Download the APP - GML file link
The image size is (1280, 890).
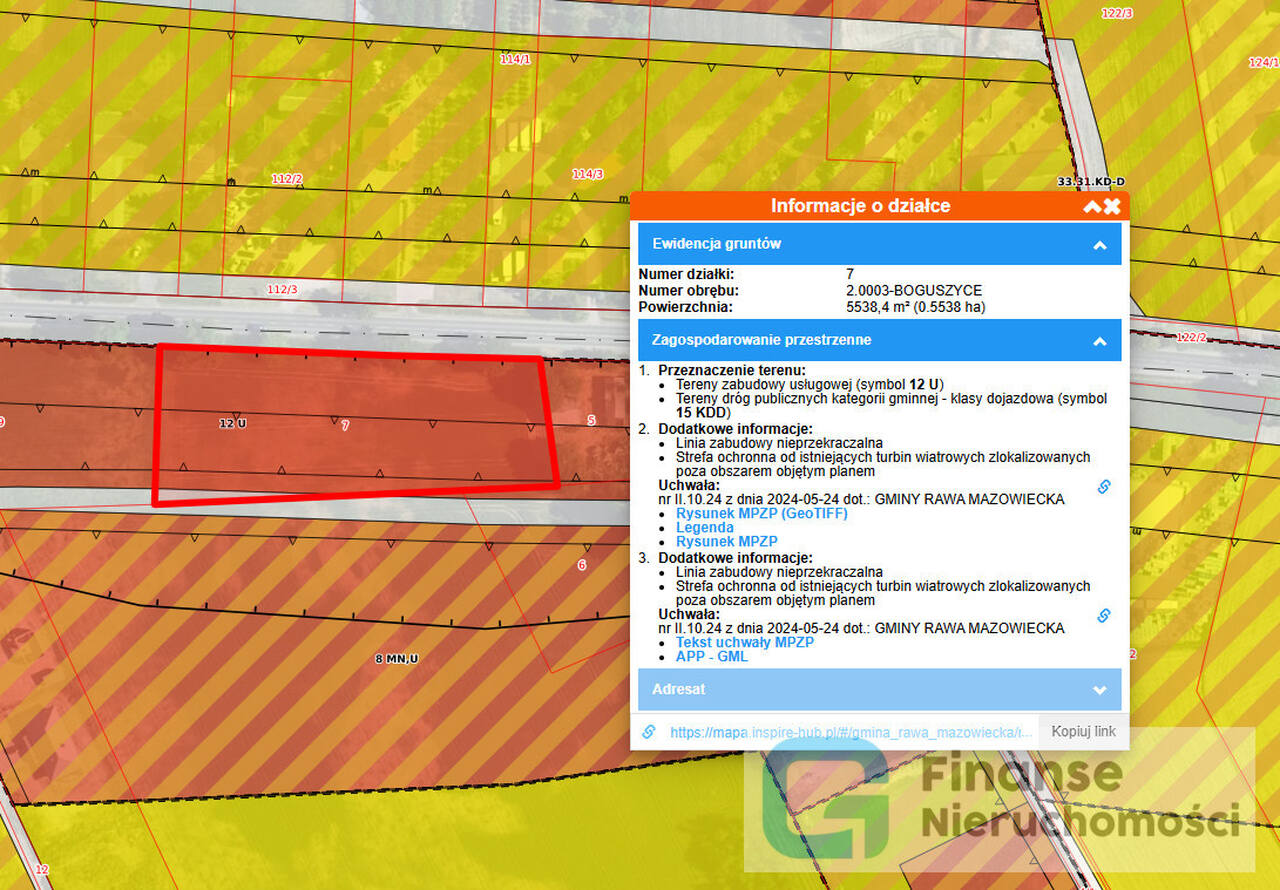click(711, 656)
